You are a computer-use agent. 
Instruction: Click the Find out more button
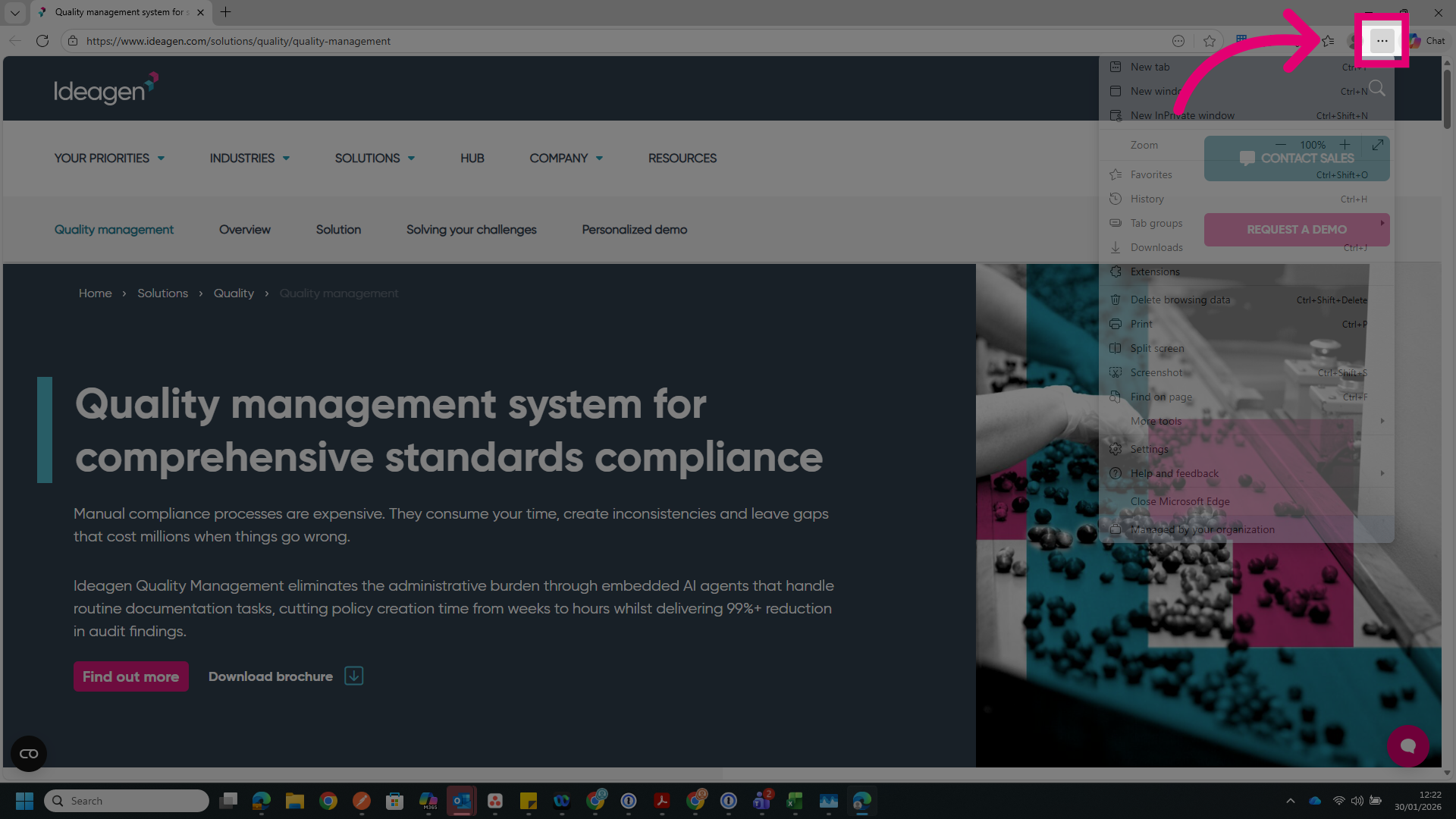[131, 676]
